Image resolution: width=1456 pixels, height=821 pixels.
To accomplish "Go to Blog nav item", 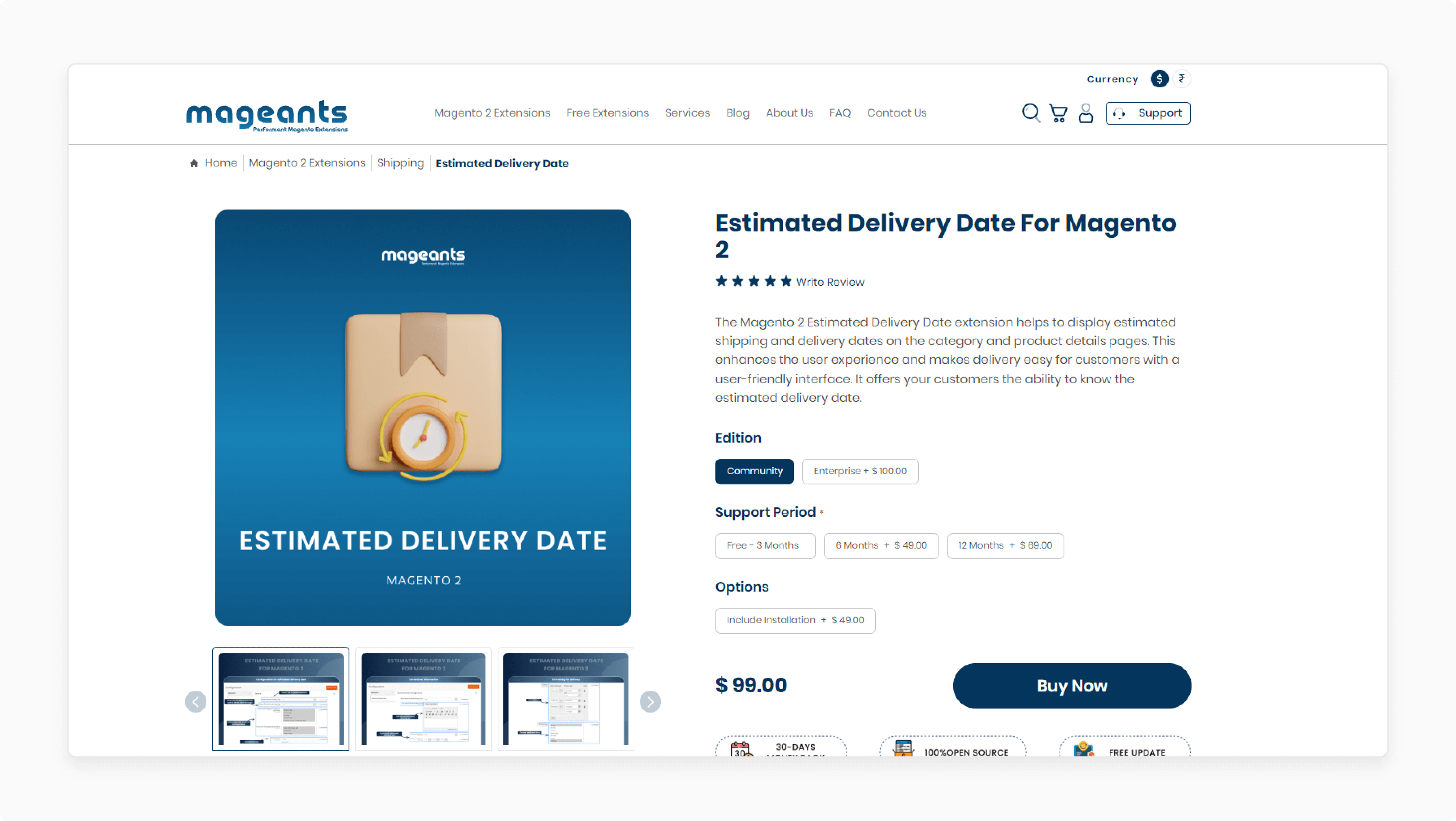I will pos(737,113).
